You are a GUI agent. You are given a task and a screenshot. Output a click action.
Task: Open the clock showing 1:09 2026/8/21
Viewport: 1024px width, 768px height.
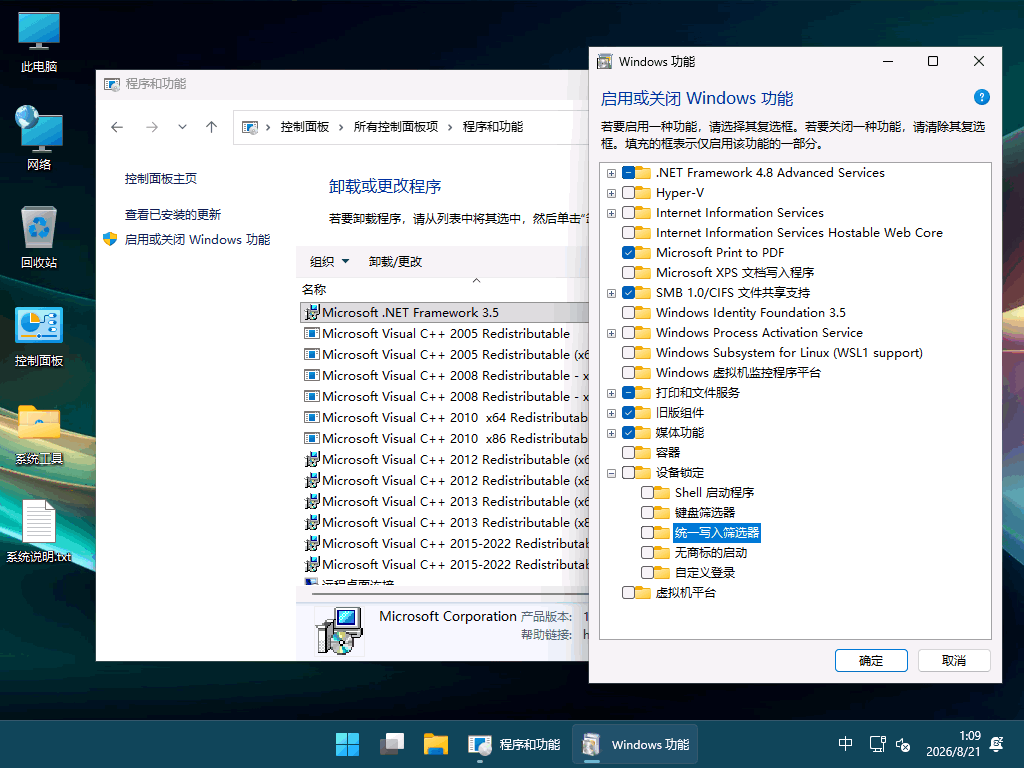point(953,744)
